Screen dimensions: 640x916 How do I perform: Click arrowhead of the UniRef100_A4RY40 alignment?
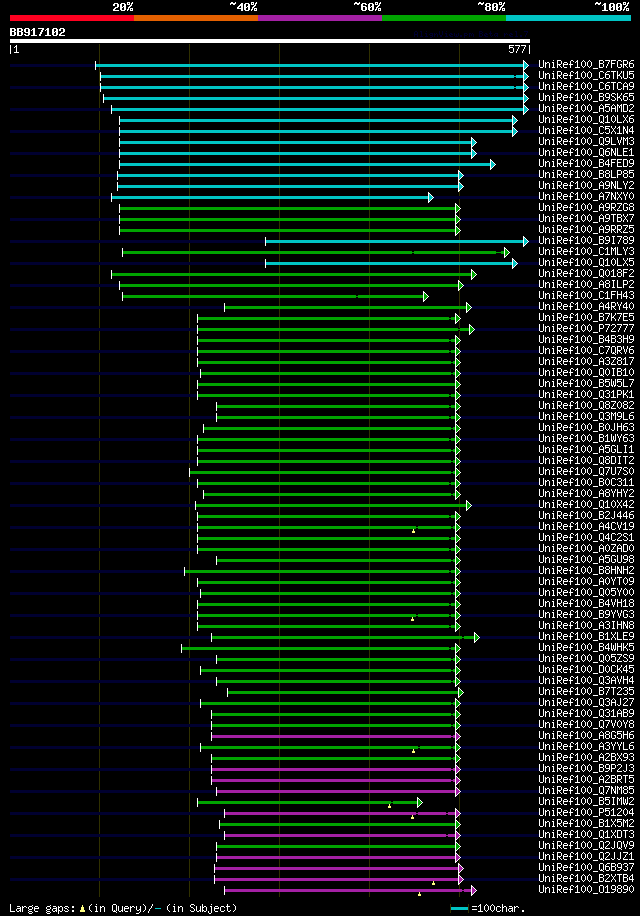coord(469,307)
